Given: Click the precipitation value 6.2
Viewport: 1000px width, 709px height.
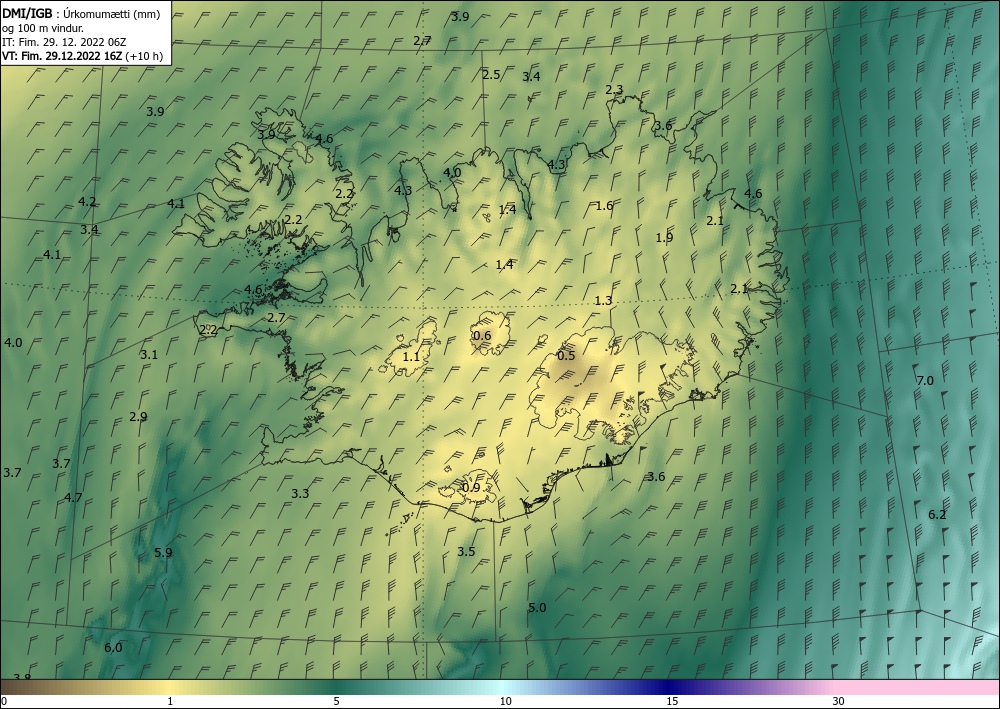Looking at the screenshot, I should pyautogui.click(x=938, y=515).
